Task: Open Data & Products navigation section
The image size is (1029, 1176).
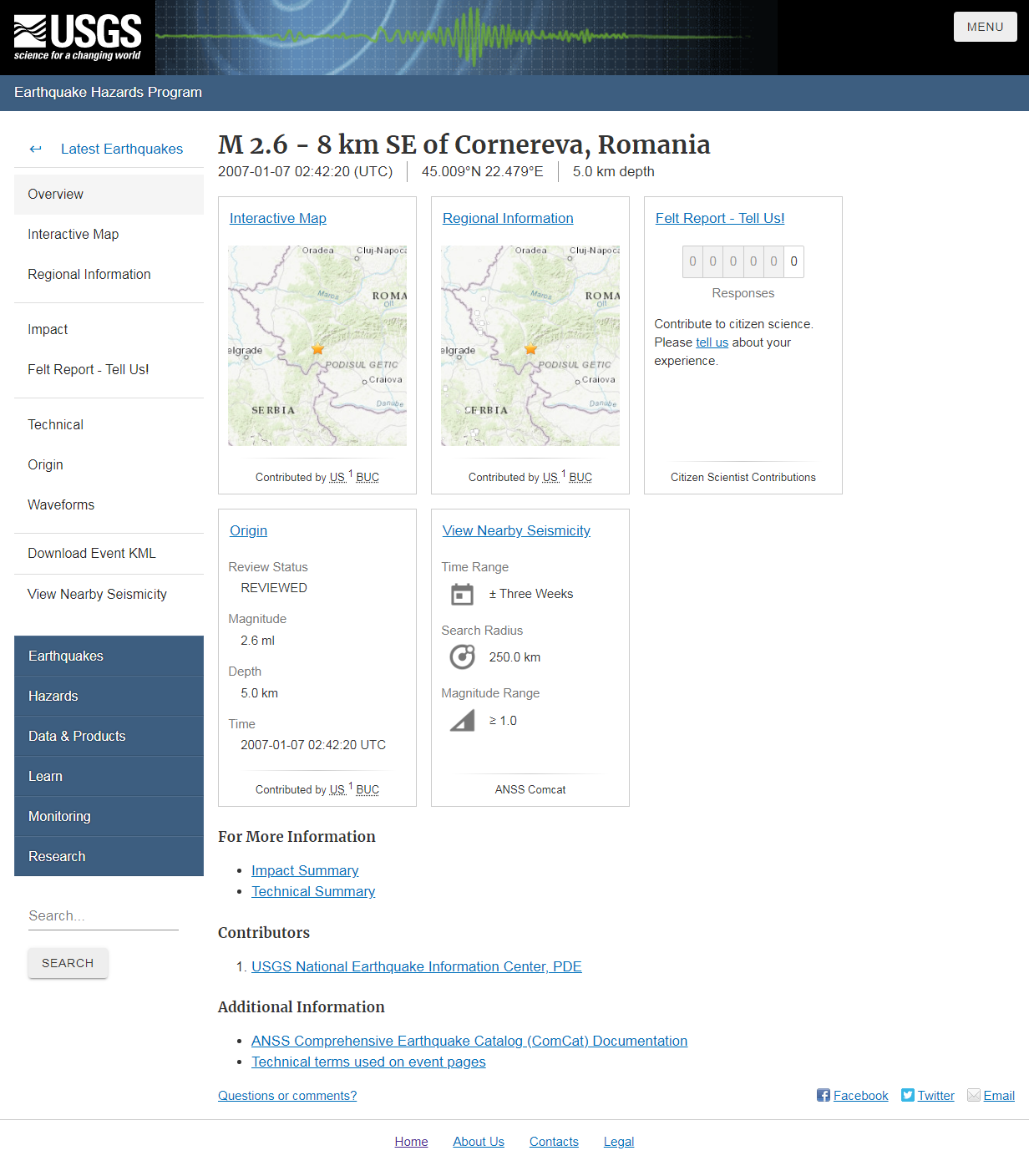Action: (109, 736)
